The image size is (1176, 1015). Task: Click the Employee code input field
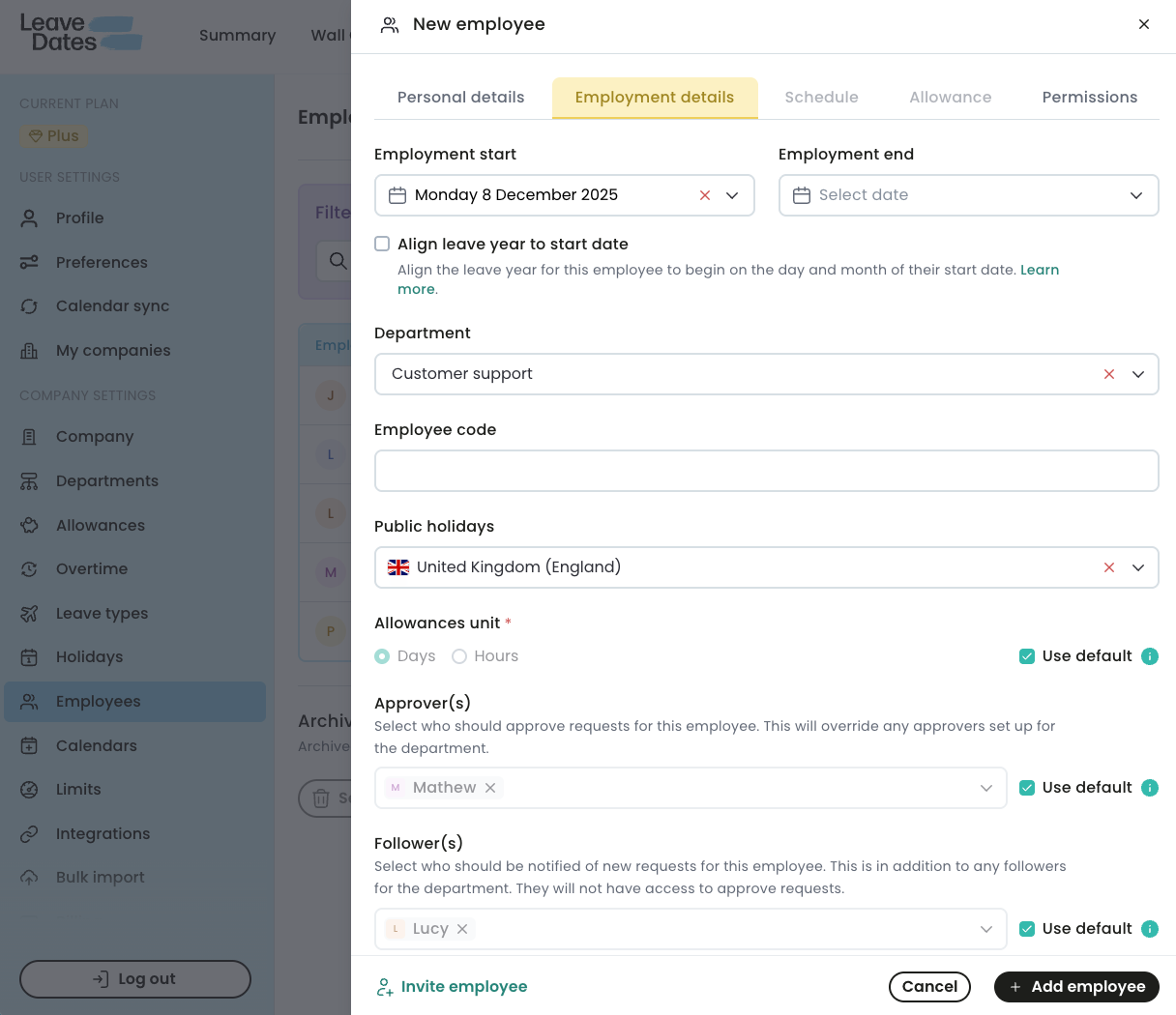767,471
